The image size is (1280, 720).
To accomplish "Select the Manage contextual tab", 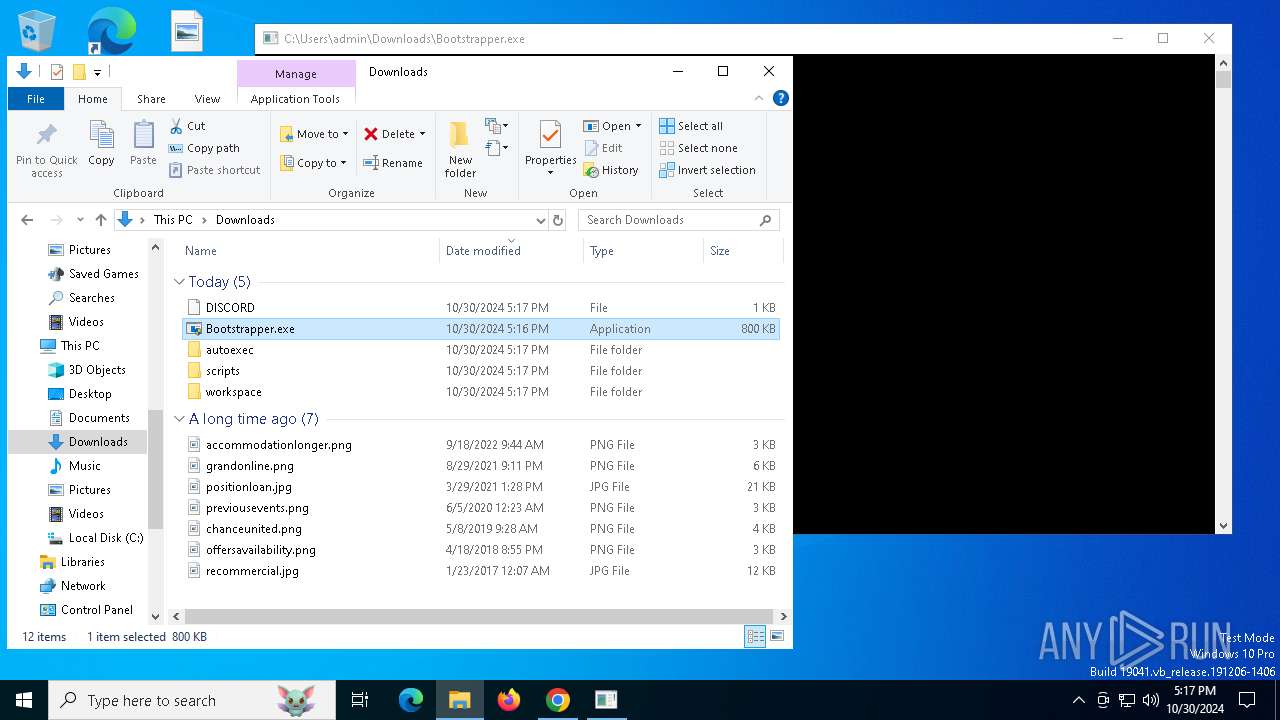I will 296,74.
